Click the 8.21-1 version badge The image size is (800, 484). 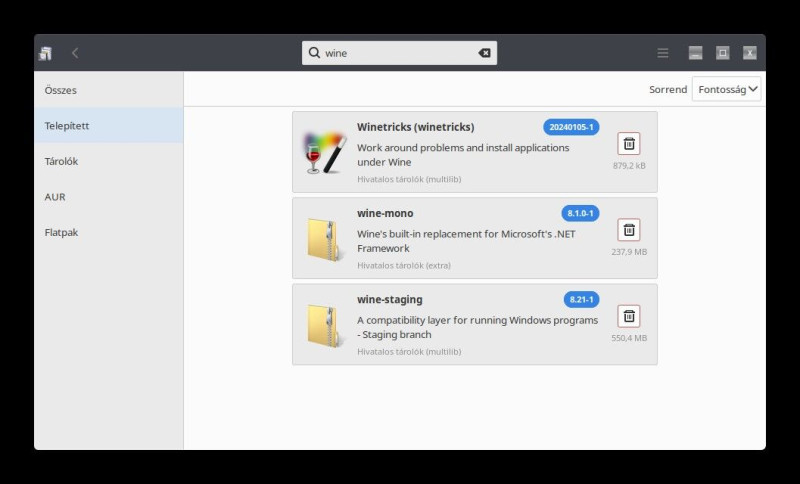pos(581,299)
